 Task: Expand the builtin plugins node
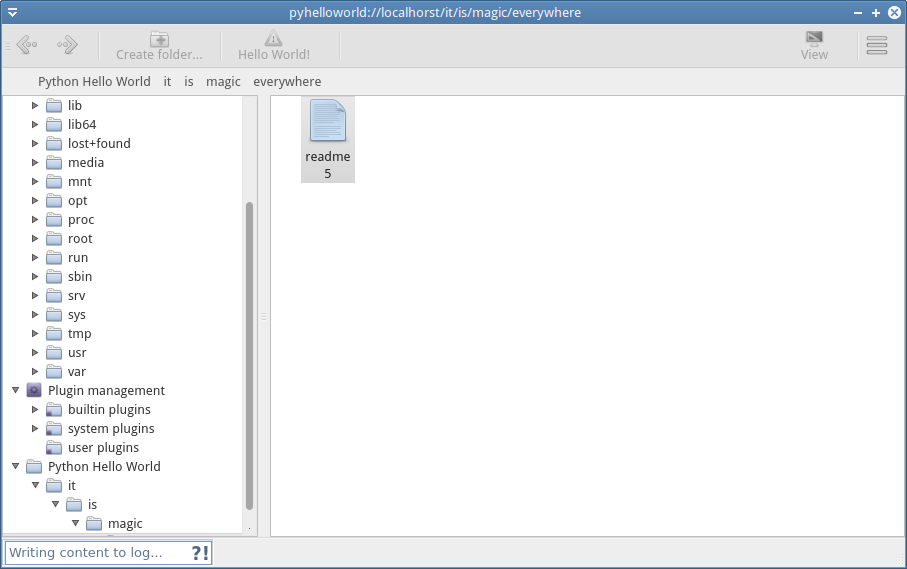(x=35, y=409)
